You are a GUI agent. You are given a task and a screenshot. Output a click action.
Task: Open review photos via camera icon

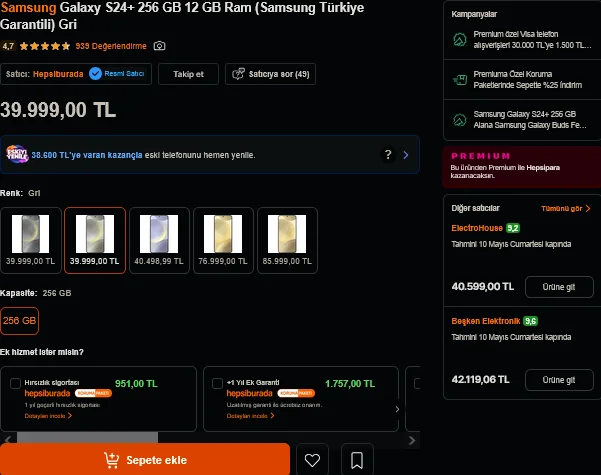pyautogui.click(x=159, y=46)
